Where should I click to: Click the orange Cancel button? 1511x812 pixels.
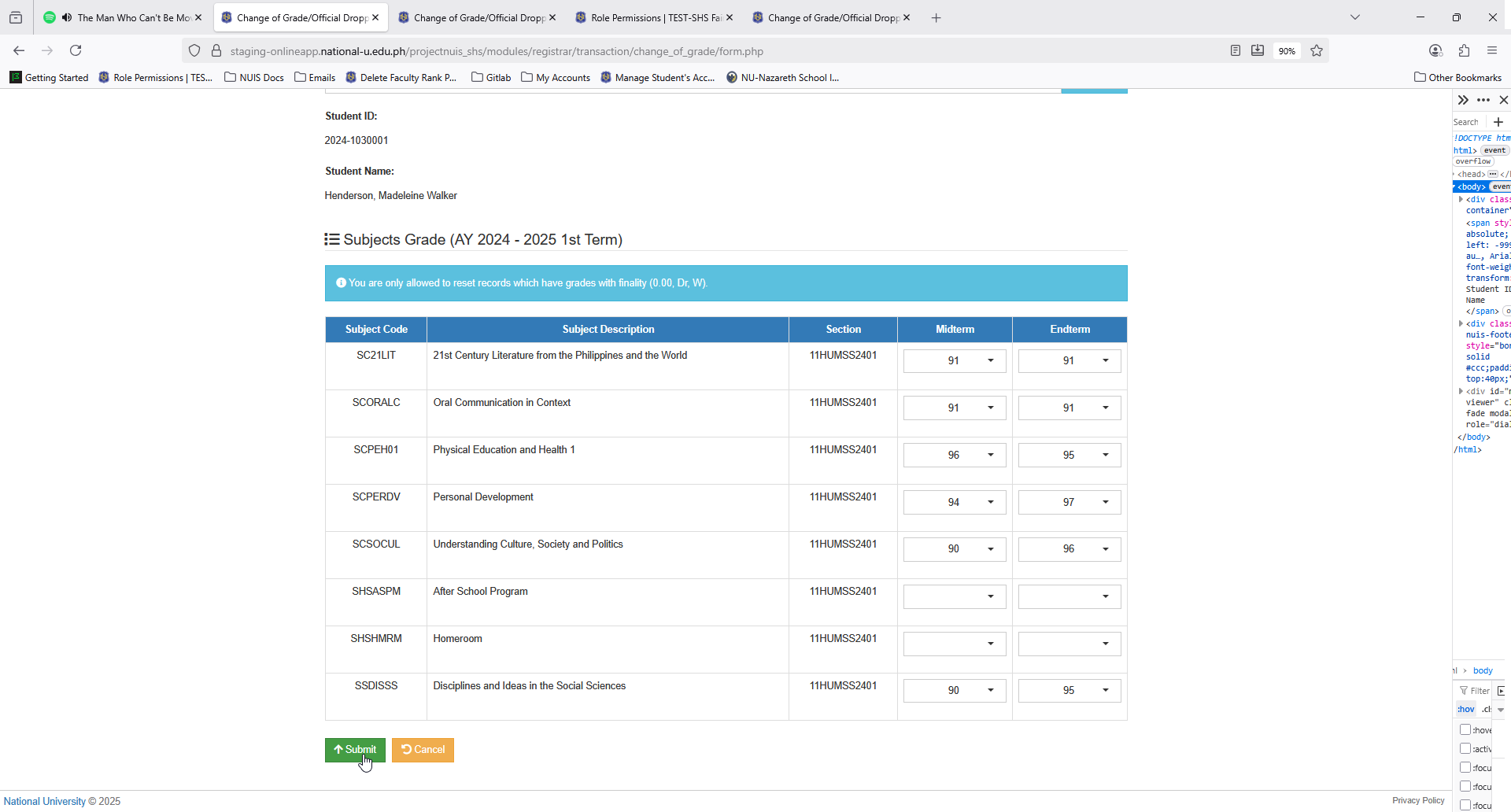tap(423, 750)
